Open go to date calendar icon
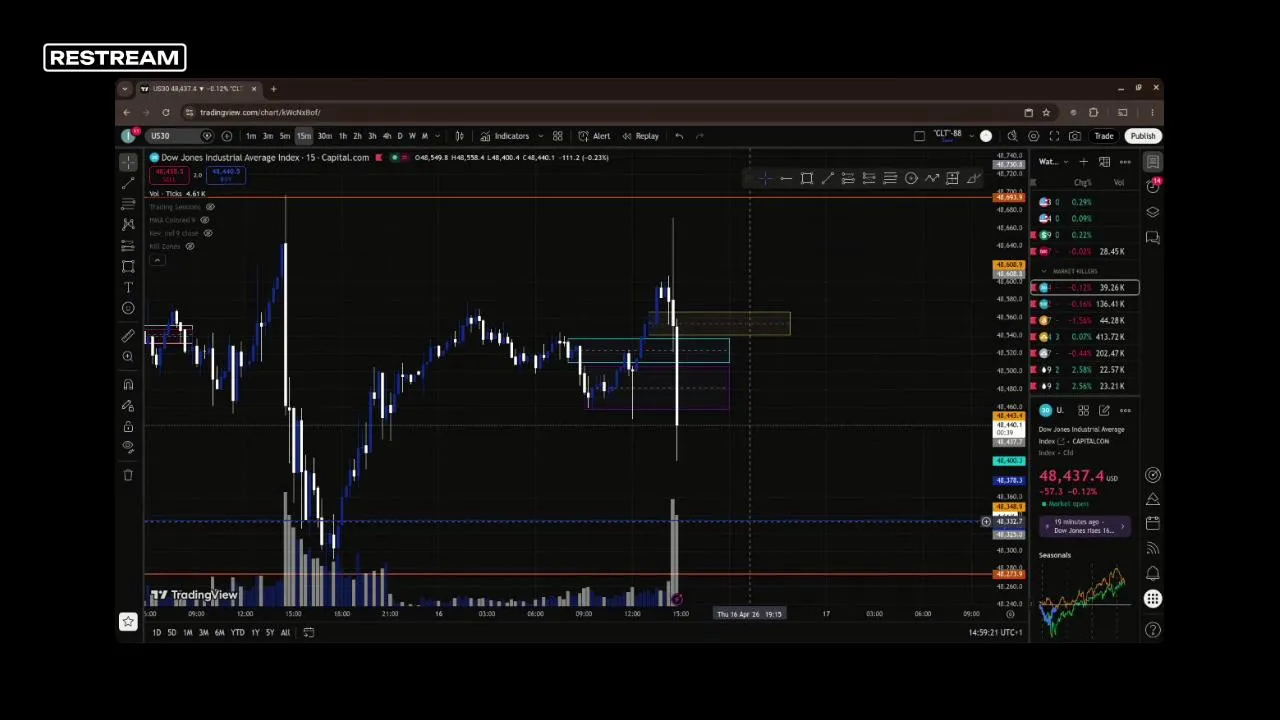 point(309,632)
